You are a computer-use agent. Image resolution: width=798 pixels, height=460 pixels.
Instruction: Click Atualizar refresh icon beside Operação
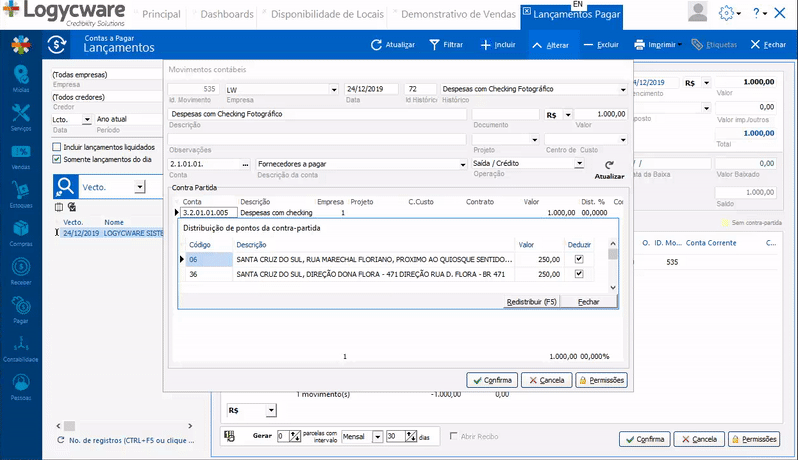pos(608,165)
